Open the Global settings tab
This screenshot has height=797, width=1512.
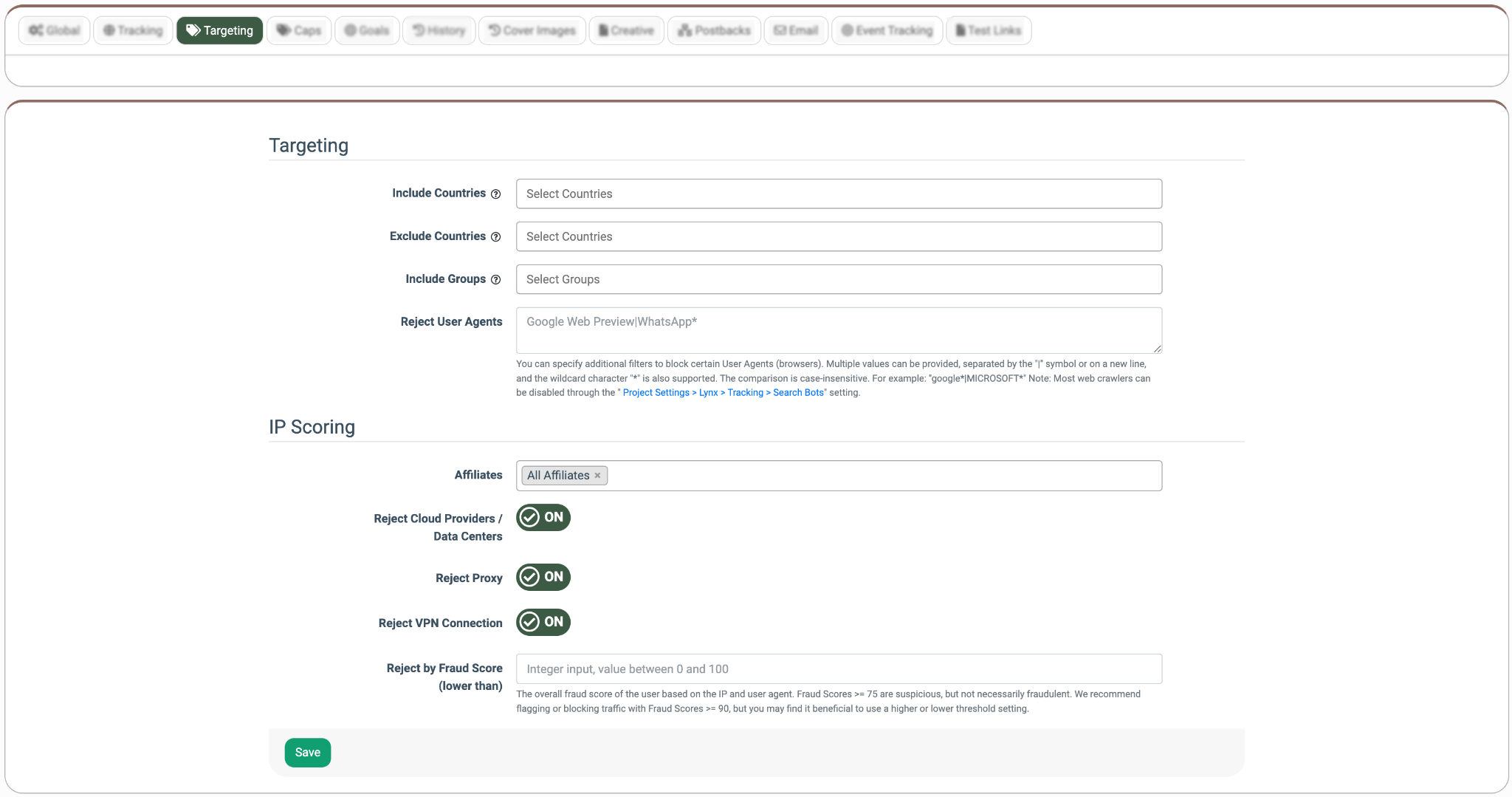click(55, 30)
